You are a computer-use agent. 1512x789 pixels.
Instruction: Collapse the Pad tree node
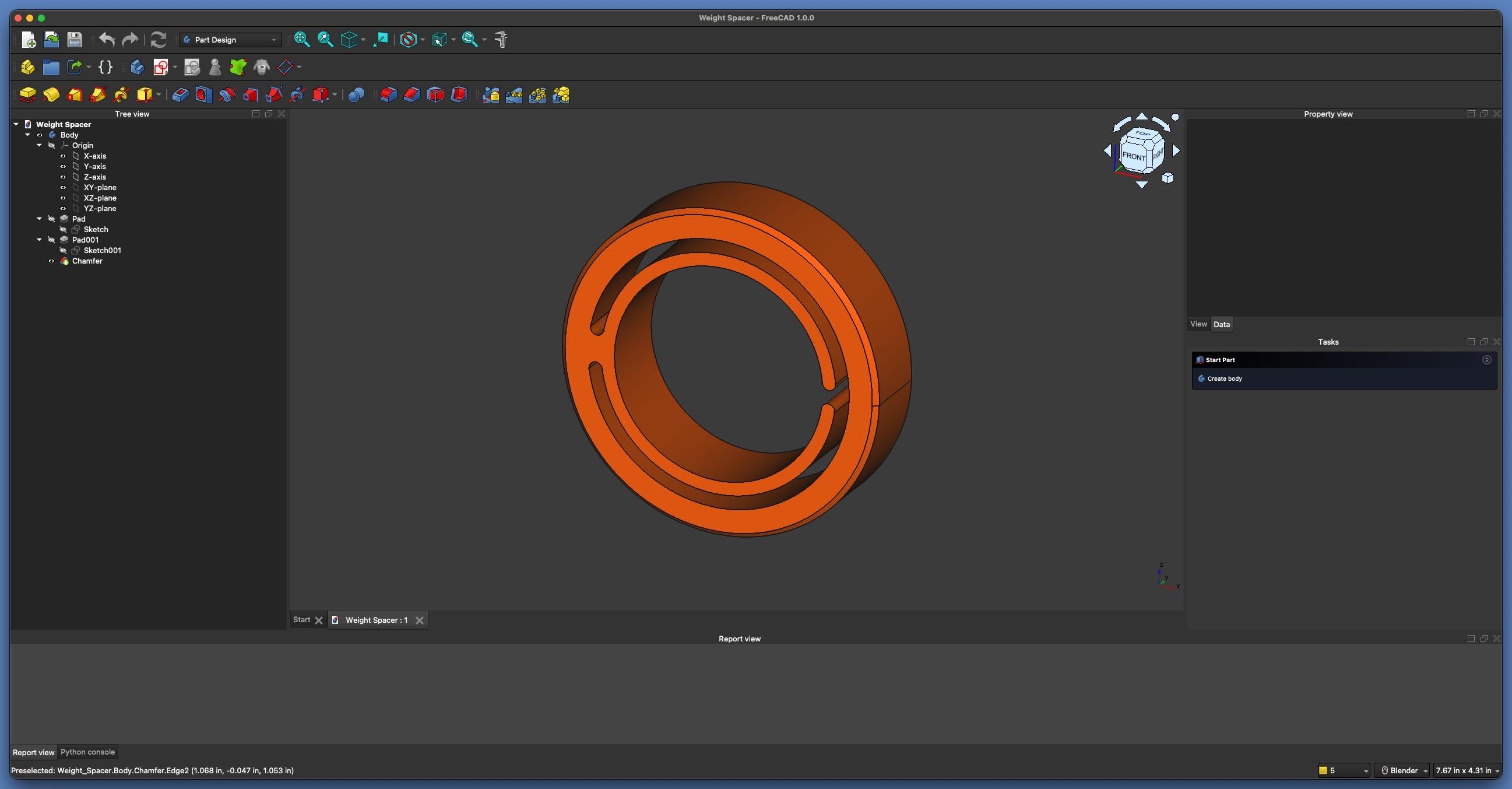[x=39, y=219]
